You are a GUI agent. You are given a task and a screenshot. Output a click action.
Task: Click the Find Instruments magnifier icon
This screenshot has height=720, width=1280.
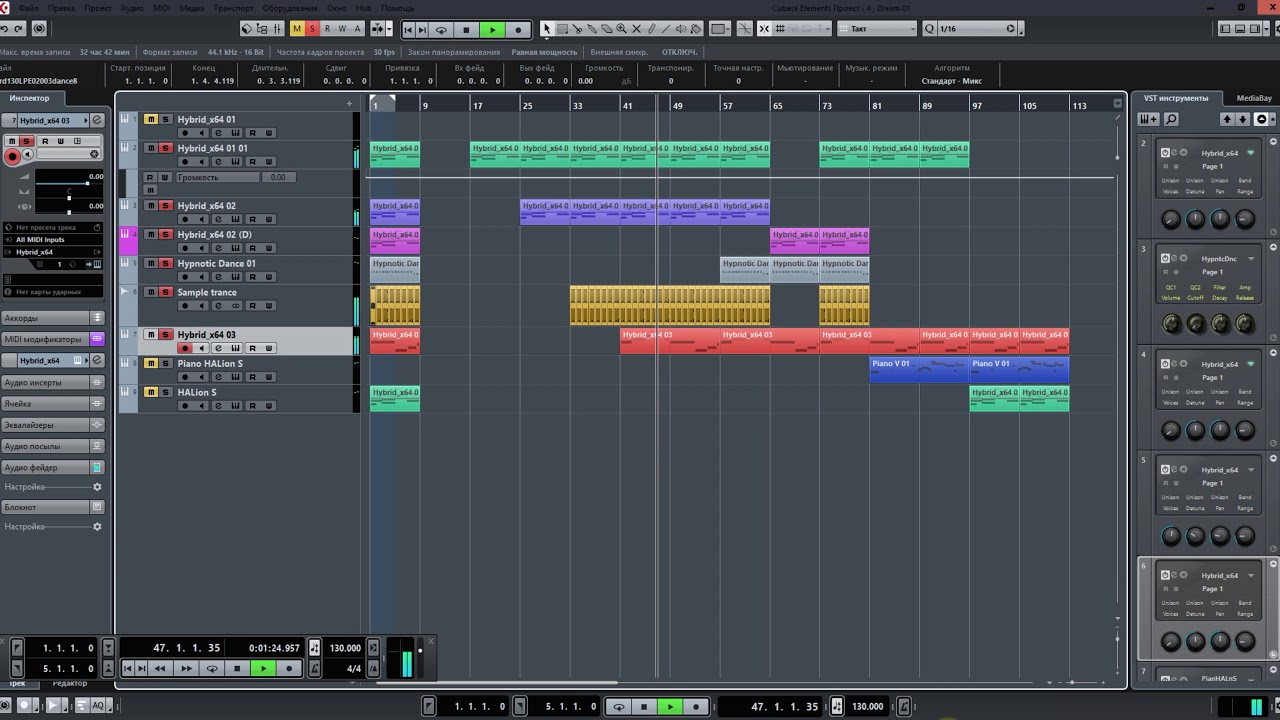pyautogui.click(x=1170, y=119)
